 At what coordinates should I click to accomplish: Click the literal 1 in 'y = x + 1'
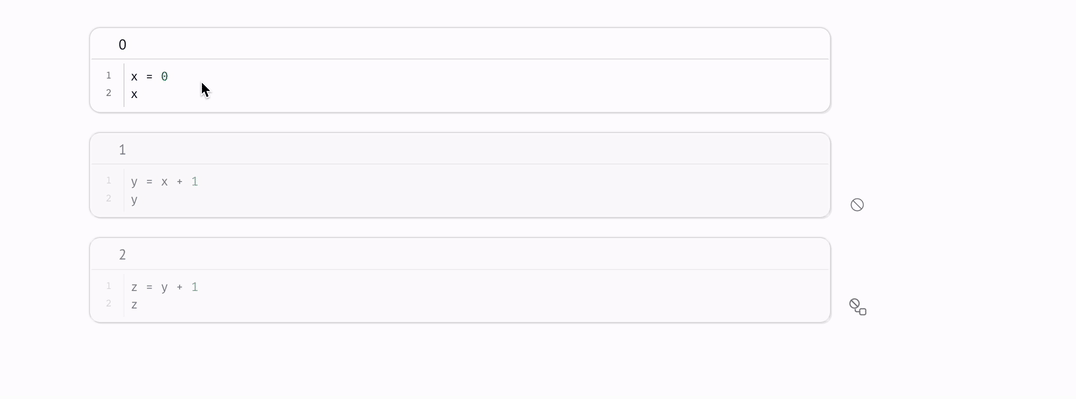(195, 181)
